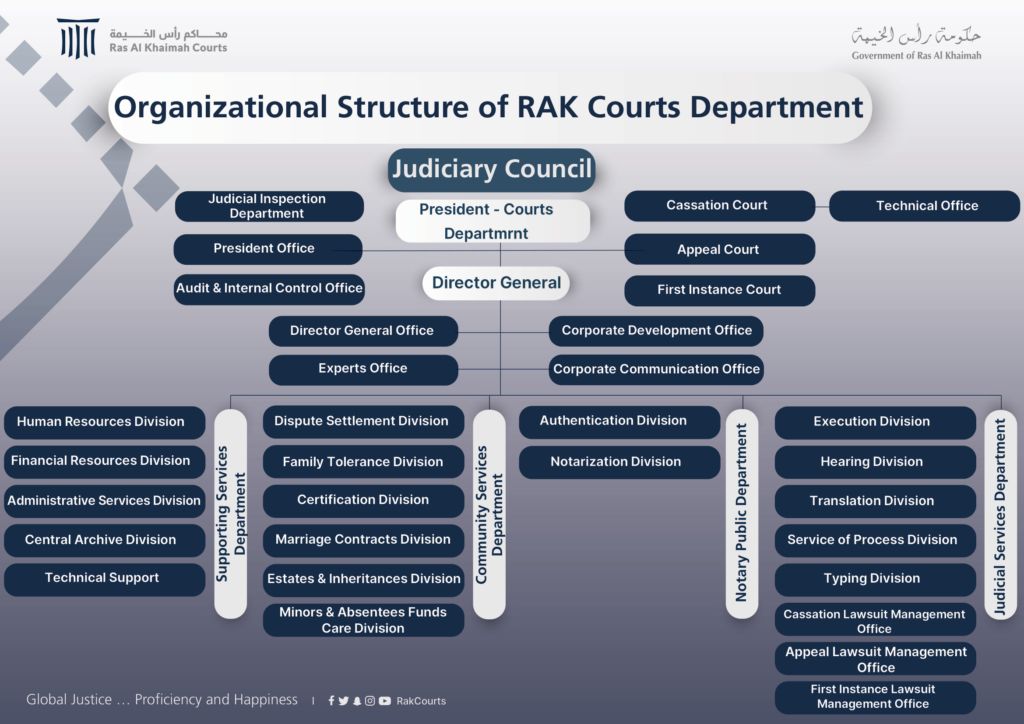Click the Family Tolerance Division box

pos(363,462)
